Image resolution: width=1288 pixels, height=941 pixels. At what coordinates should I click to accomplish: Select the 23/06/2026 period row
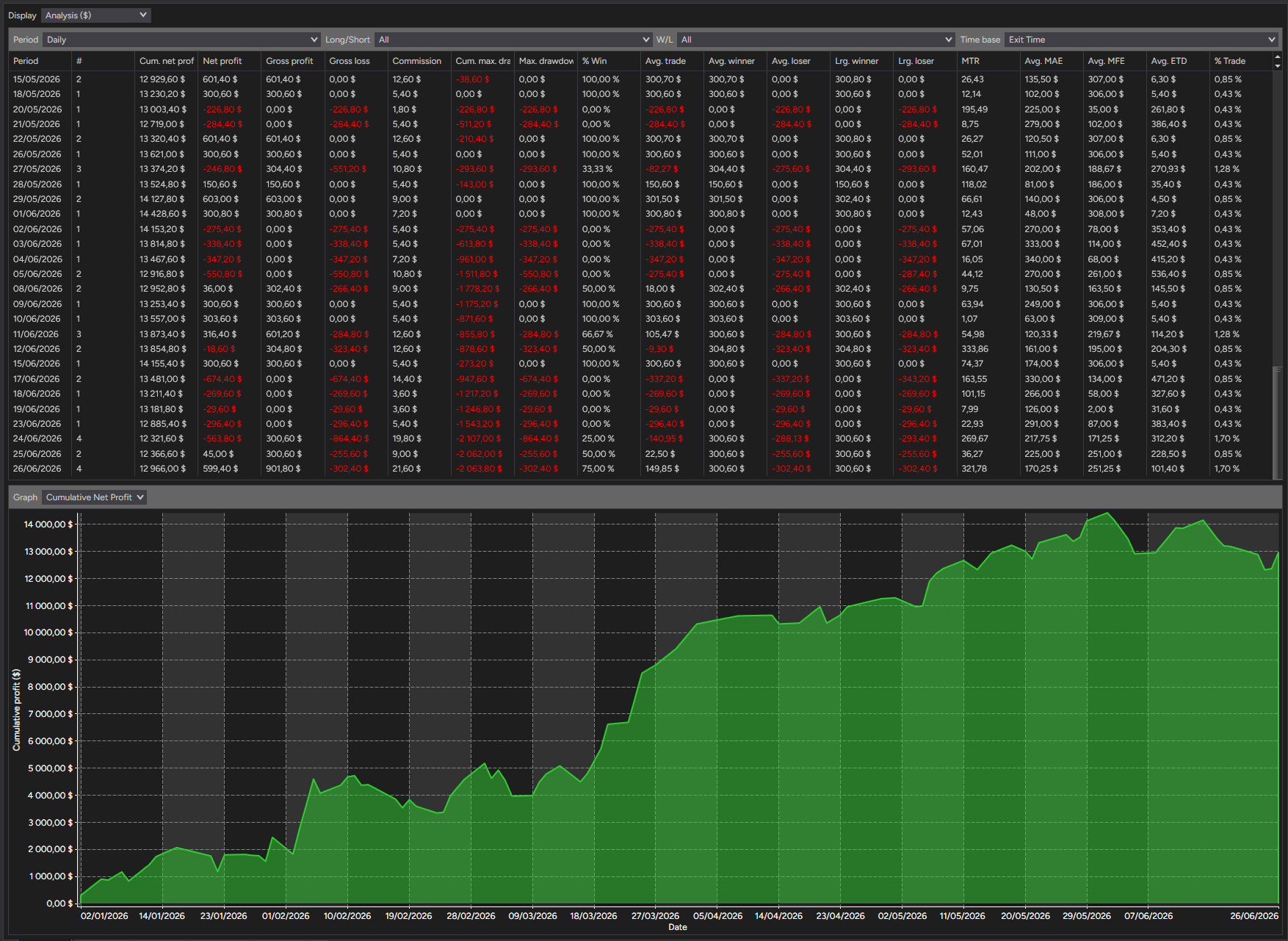[640, 424]
